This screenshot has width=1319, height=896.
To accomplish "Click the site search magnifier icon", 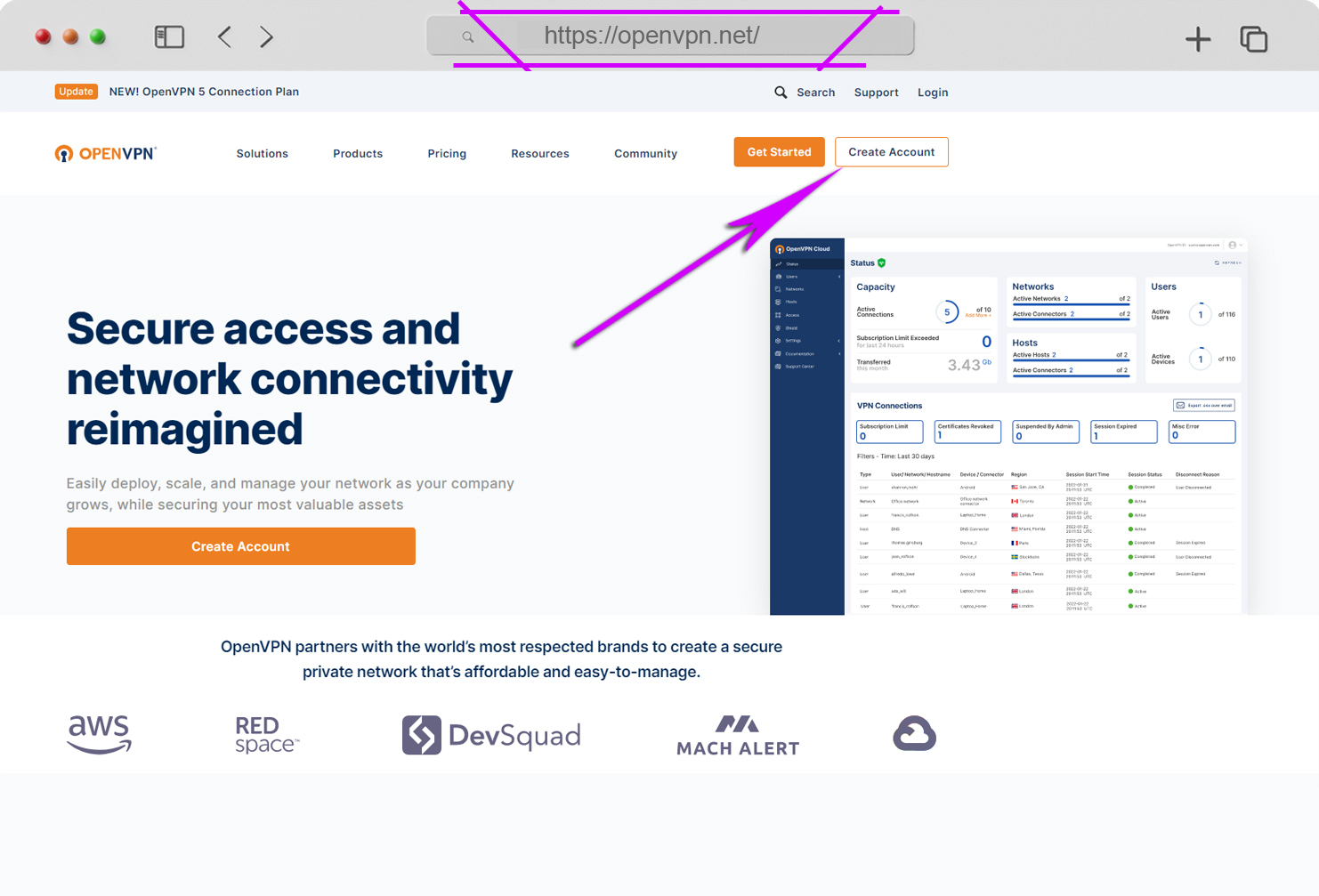I will 781,92.
